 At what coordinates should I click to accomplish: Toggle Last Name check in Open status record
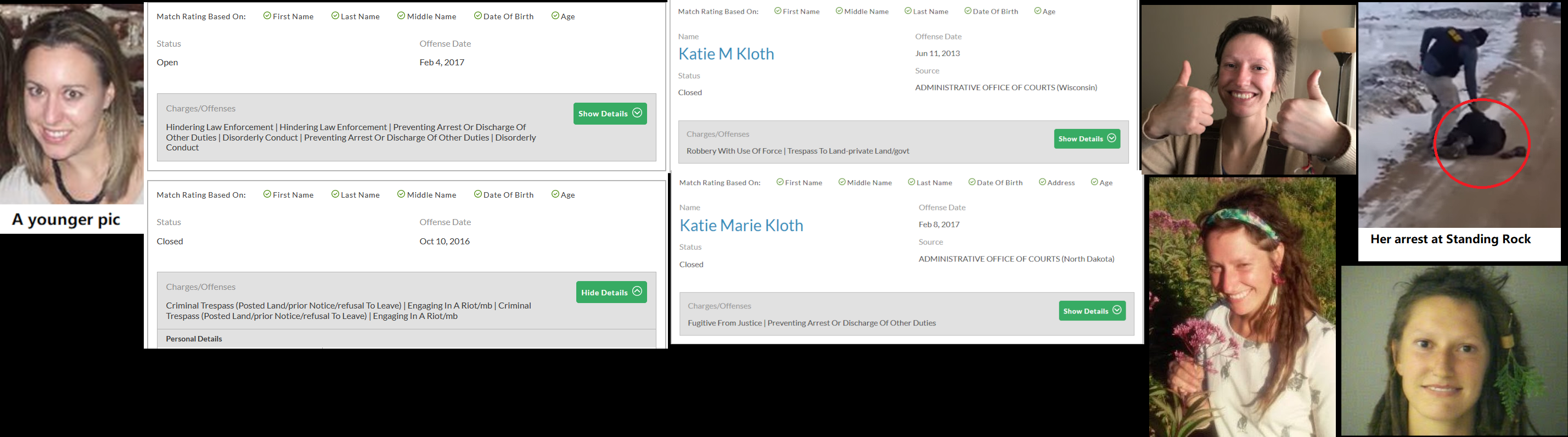(x=335, y=16)
